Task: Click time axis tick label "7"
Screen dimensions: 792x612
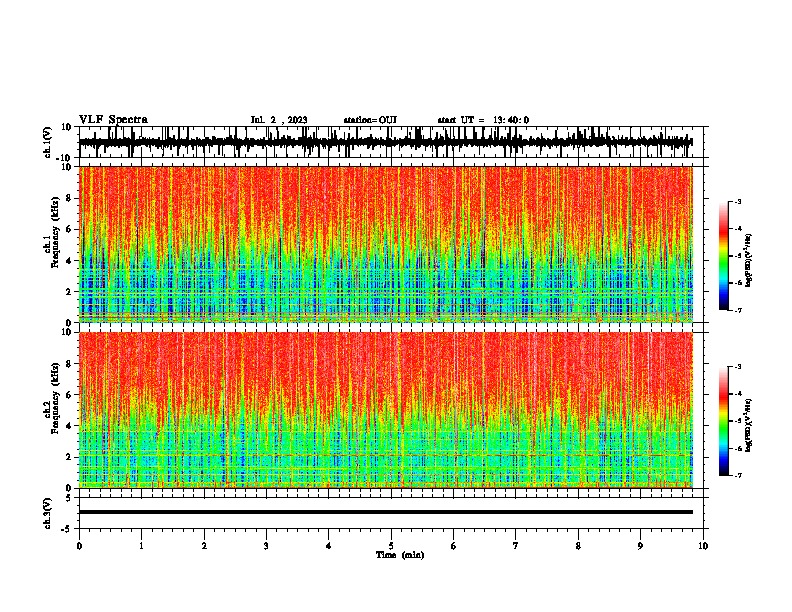Action: (516, 546)
